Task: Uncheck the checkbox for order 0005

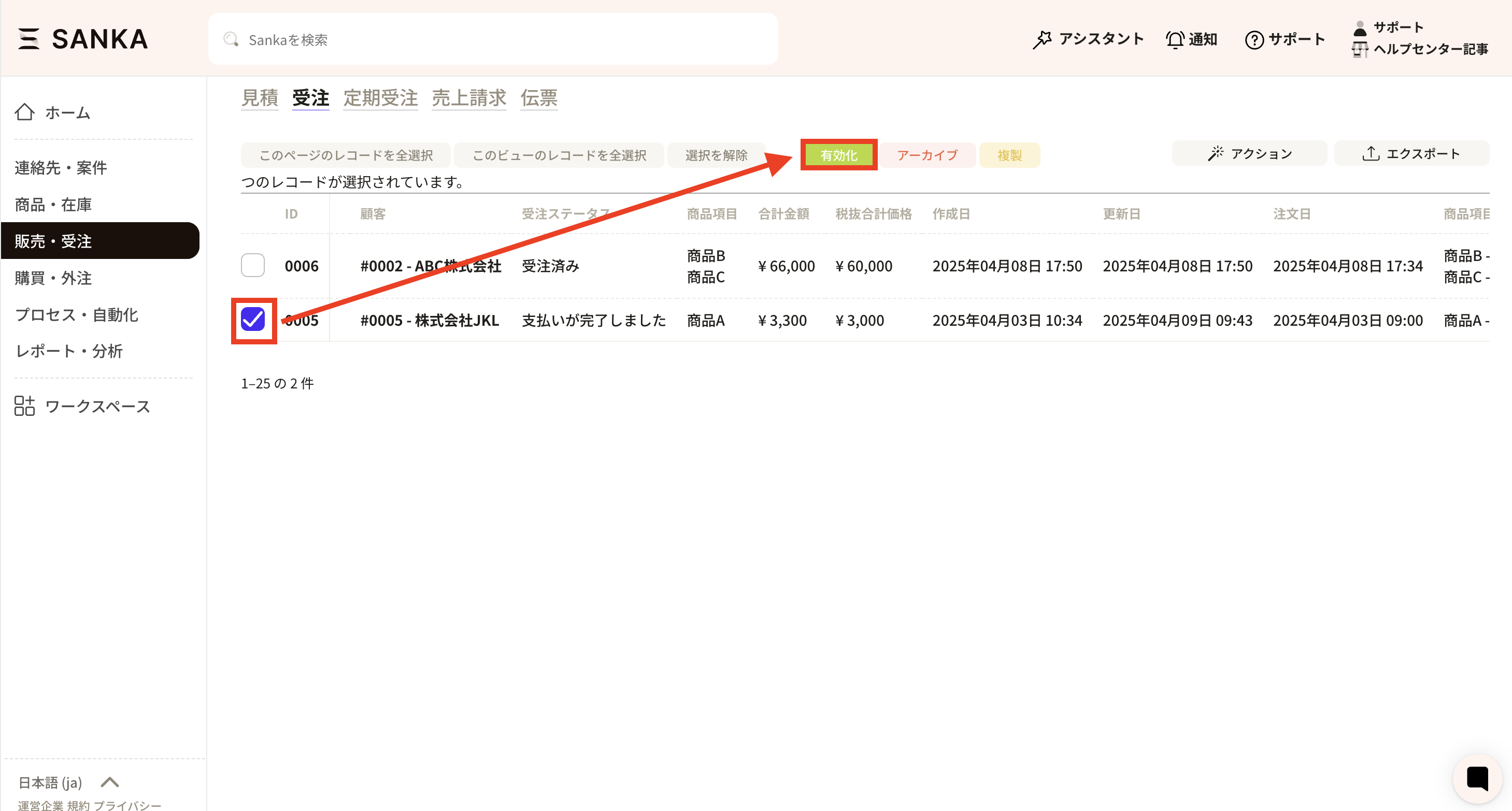Action: [x=253, y=320]
